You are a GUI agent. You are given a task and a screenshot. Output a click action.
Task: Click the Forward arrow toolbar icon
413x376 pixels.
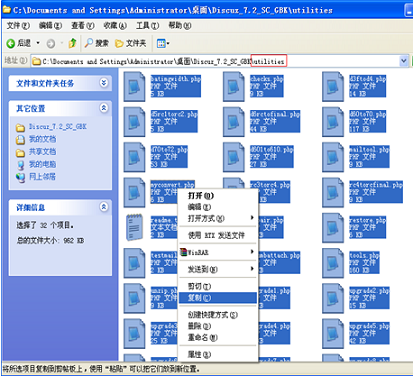click(51, 43)
